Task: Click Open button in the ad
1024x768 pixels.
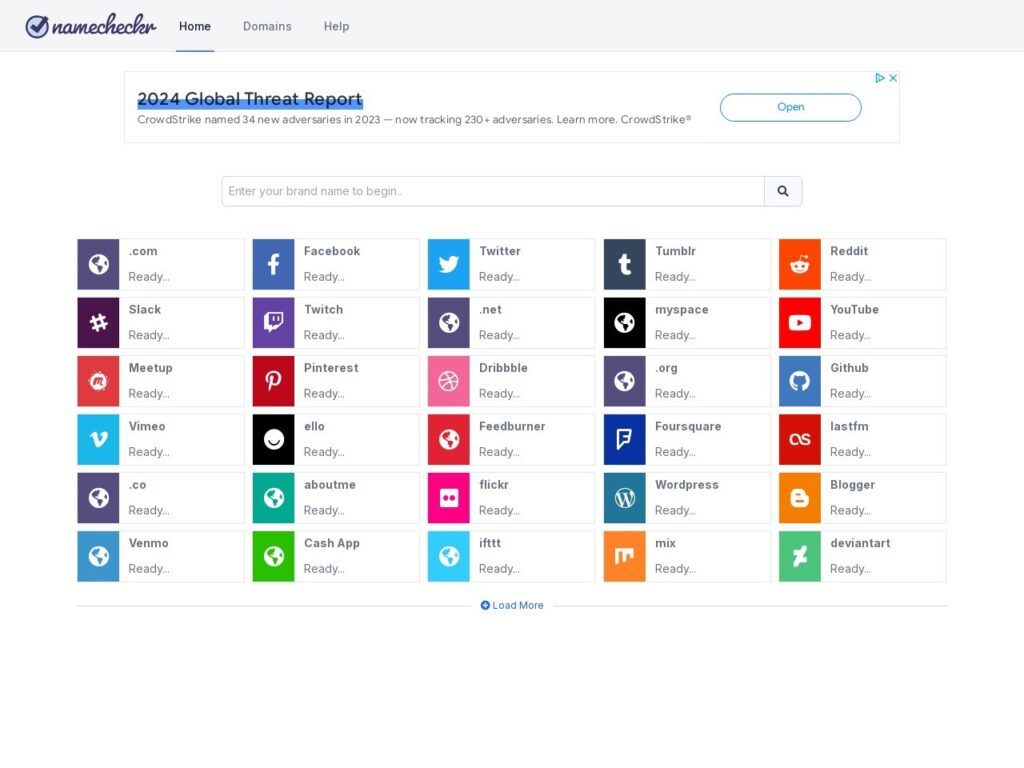Action: pyautogui.click(x=790, y=107)
